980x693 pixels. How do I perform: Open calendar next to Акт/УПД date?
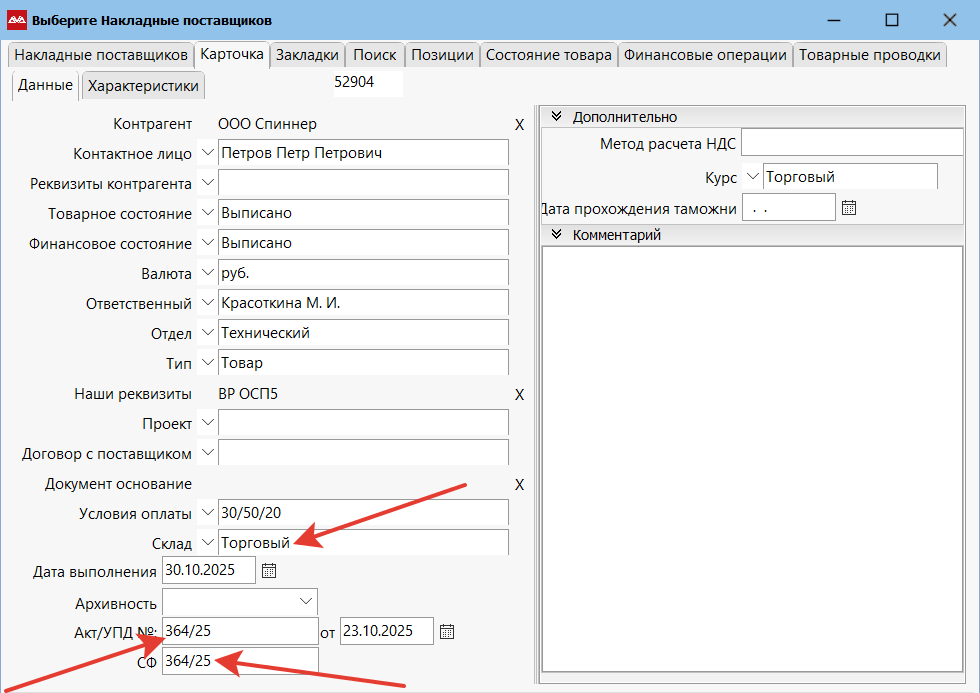tap(447, 631)
